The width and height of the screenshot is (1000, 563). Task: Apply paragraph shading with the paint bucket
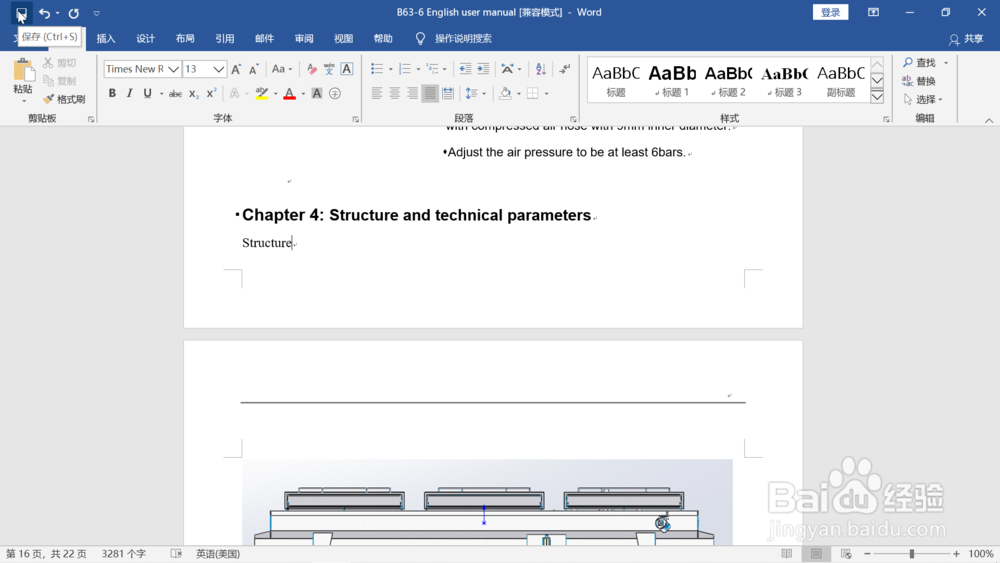[505, 93]
